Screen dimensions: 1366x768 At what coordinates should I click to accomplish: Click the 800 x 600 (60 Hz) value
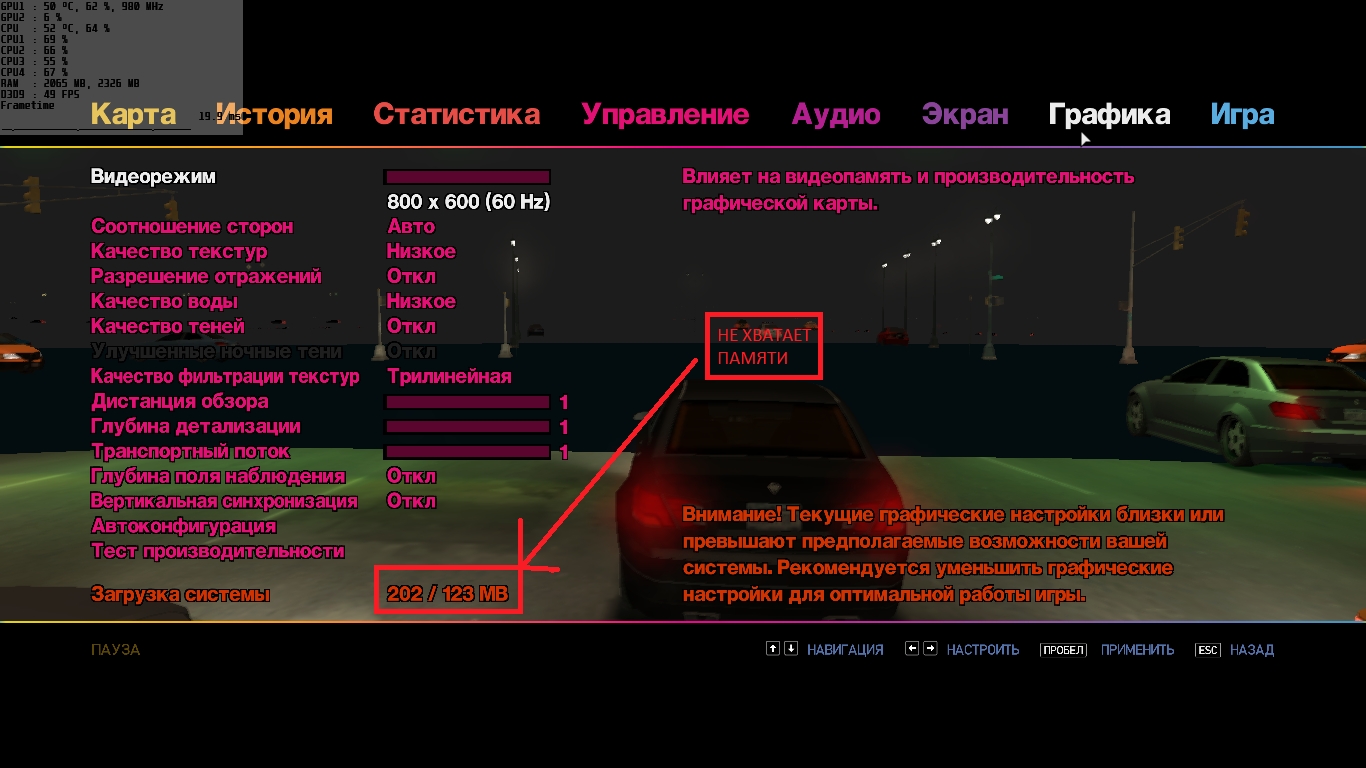[468, 202]
